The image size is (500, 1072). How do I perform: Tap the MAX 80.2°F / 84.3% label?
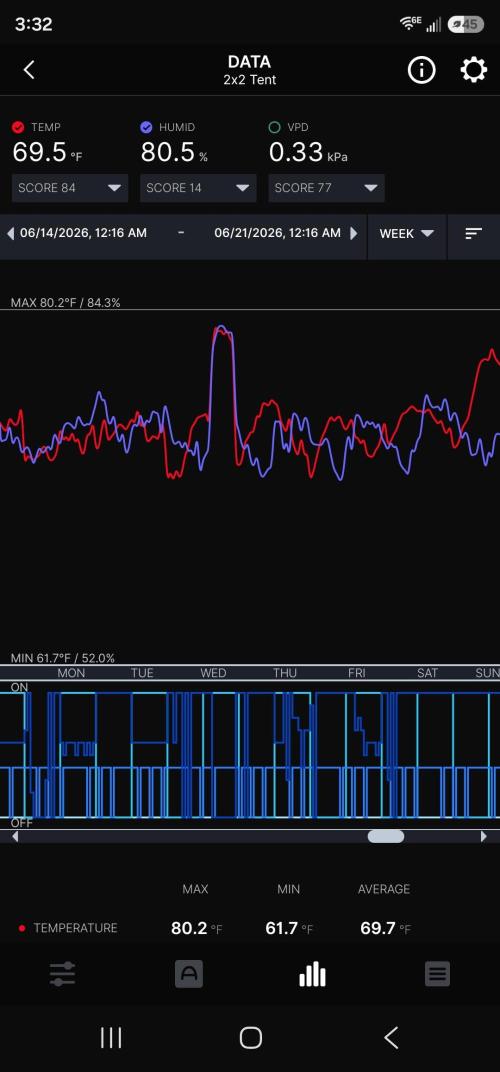coord(66,302)
